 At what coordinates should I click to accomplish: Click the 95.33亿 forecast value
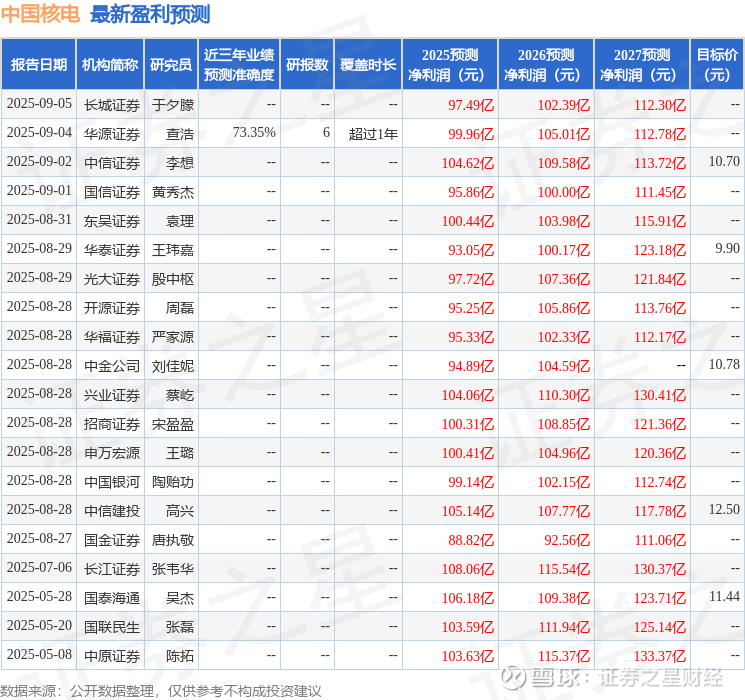pos(471,337)
